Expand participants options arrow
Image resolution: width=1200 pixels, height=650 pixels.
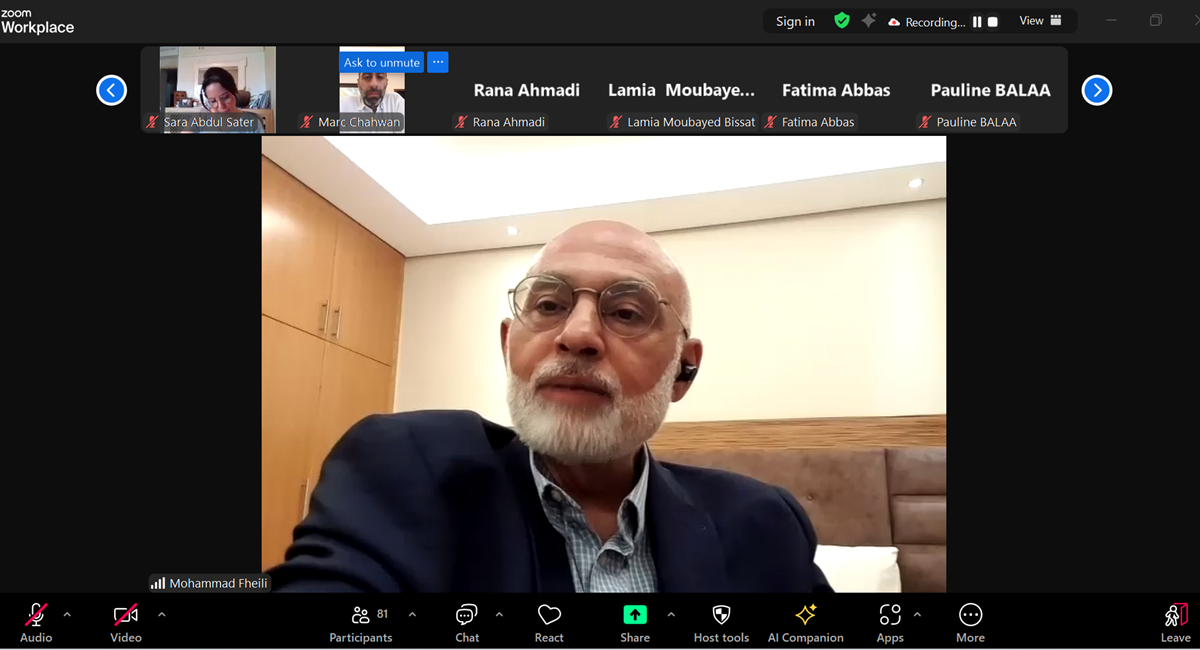point(412,614)
